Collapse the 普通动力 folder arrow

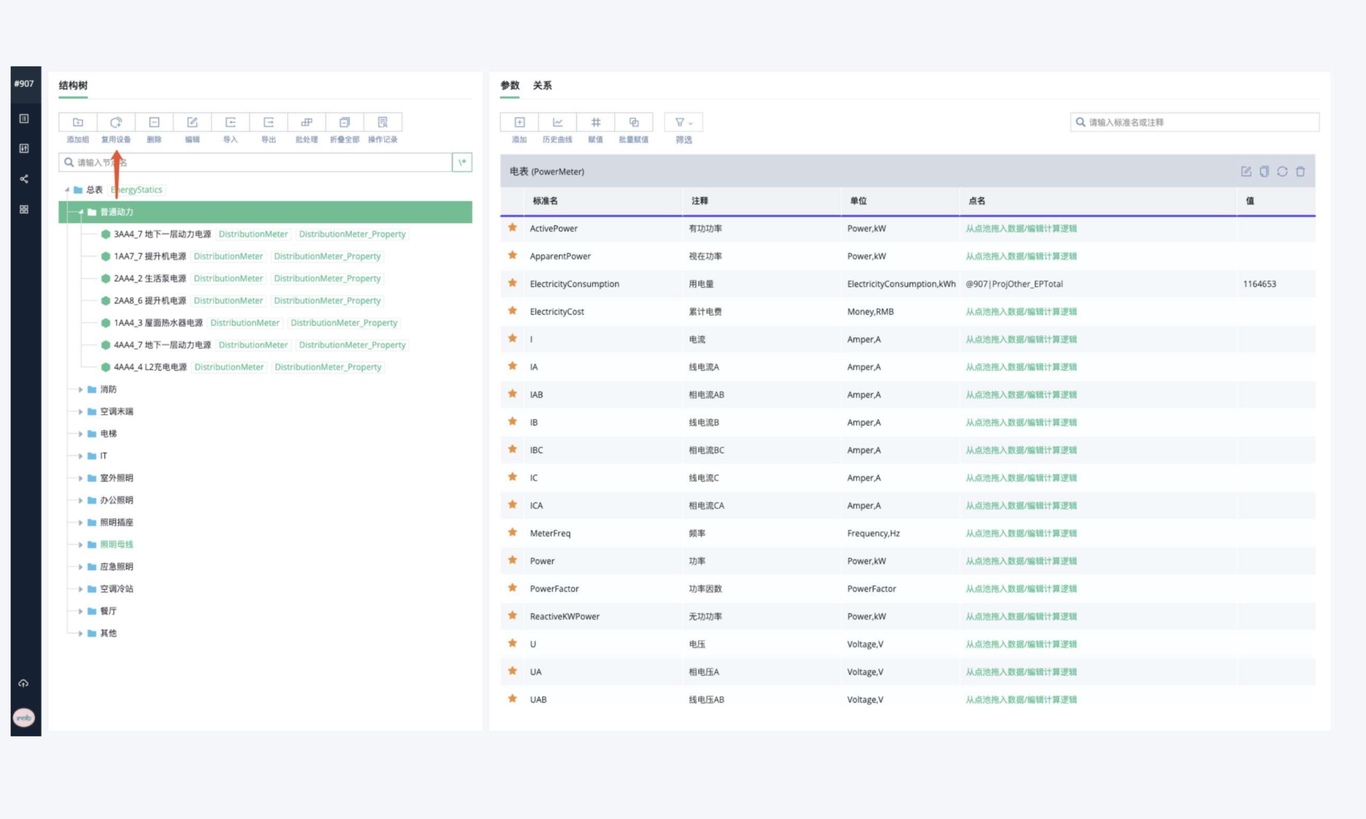point(81,212)
